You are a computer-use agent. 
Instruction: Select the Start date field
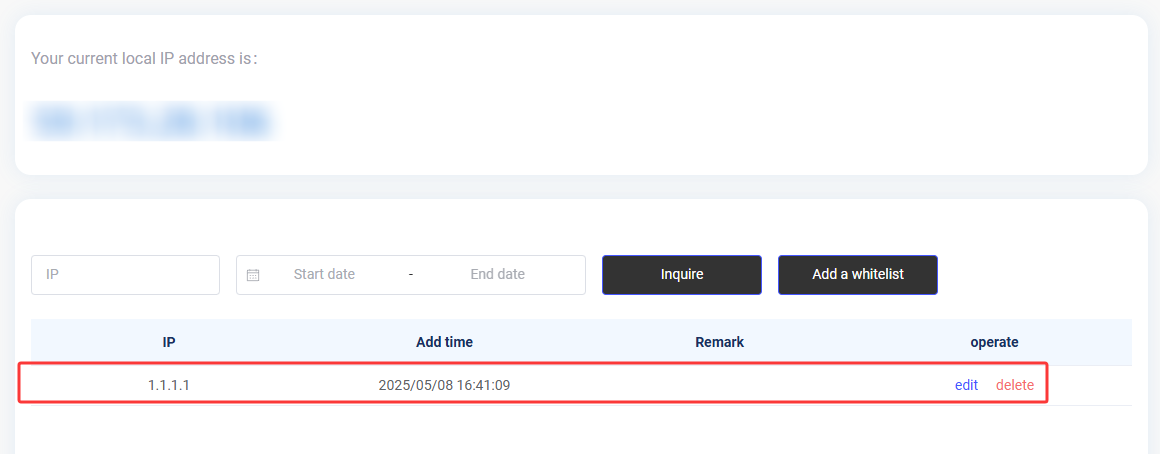tap(324, 275)
